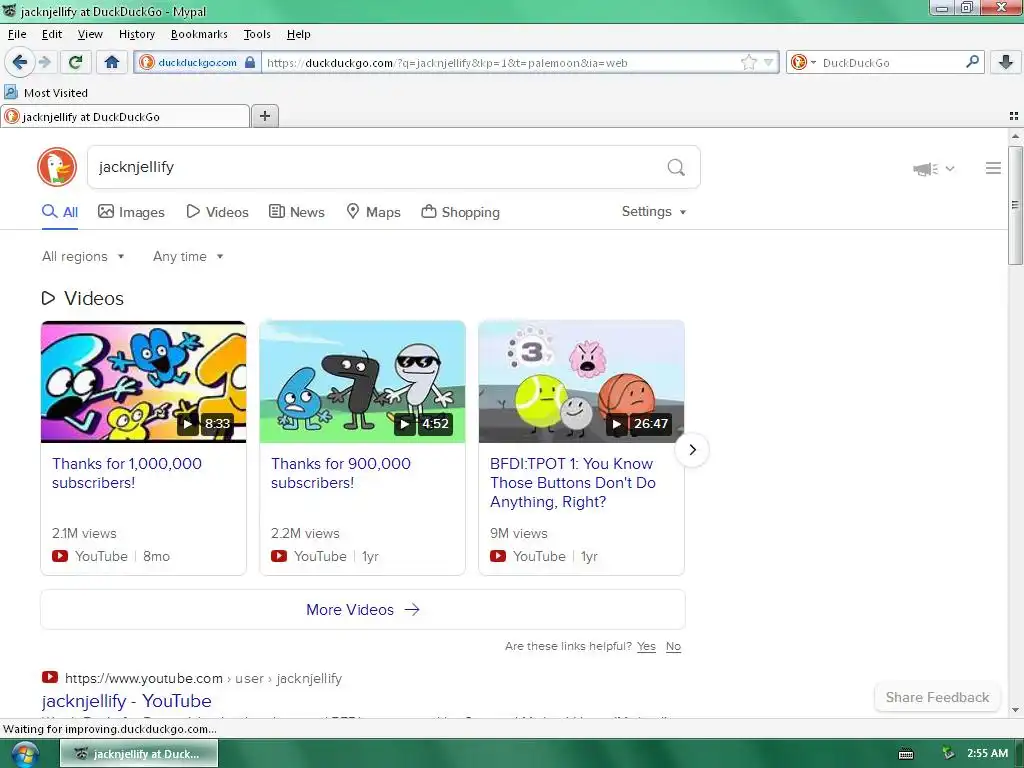
Task: Open the All regions filter dropdown
Action: point(83,257)
